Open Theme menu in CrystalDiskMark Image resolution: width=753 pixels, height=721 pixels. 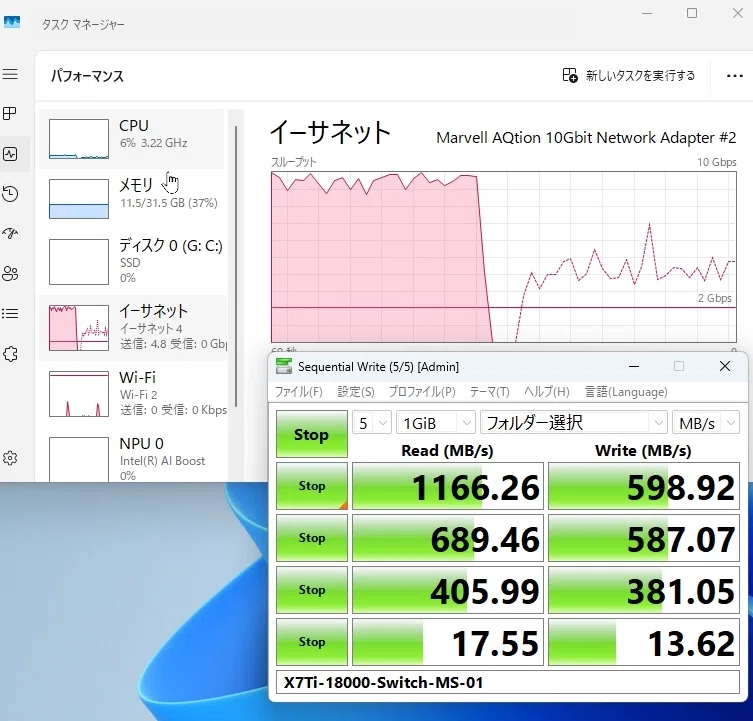click(x=489, y=392)
